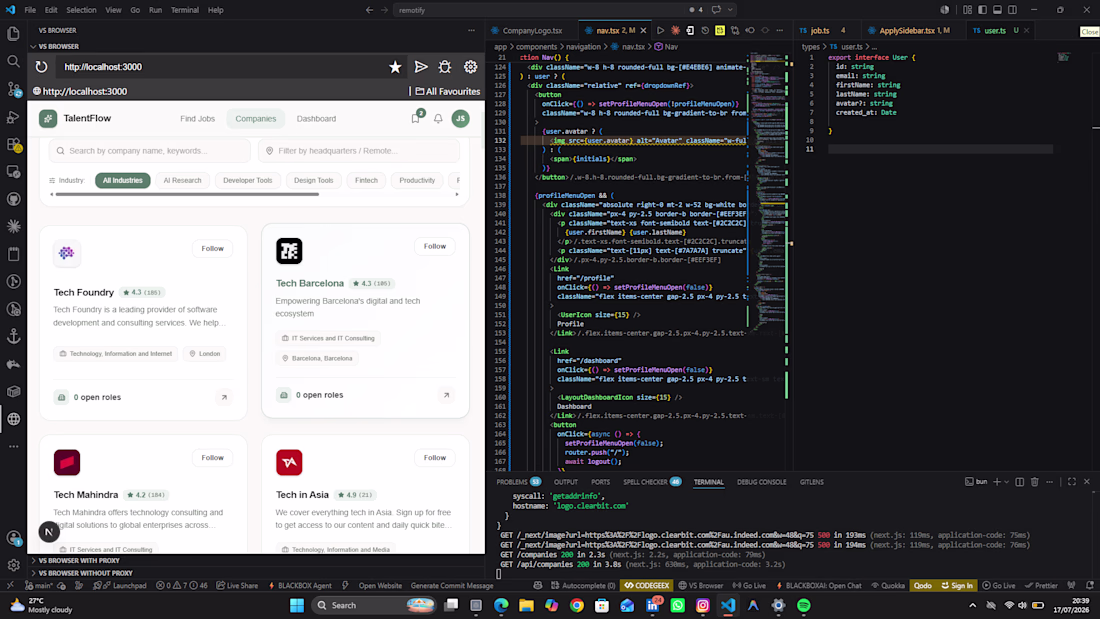Toggle primary side bar layout icon
The image size is (1100, 619).
pos(982,10)
